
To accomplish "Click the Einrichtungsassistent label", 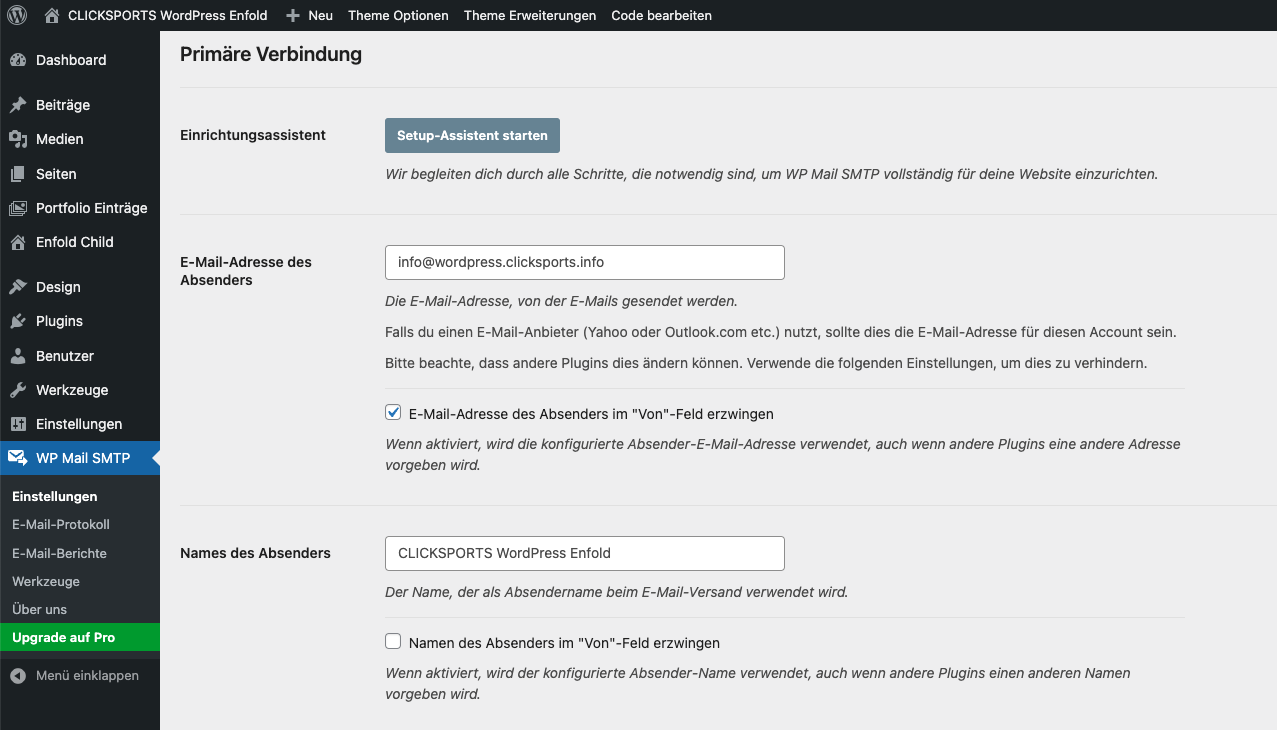I will point(253,135).
